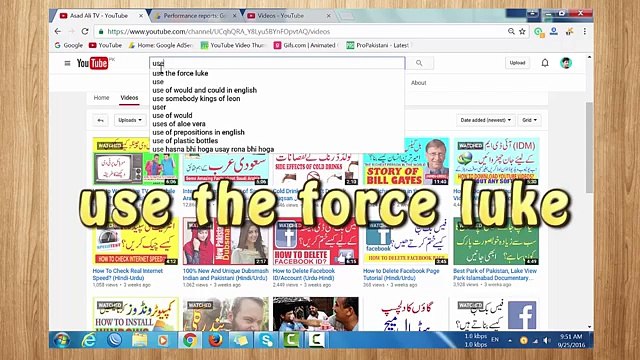This screenshot has height=360, width=640.
Task: Open the channel About tab
Action: point(418,83)
